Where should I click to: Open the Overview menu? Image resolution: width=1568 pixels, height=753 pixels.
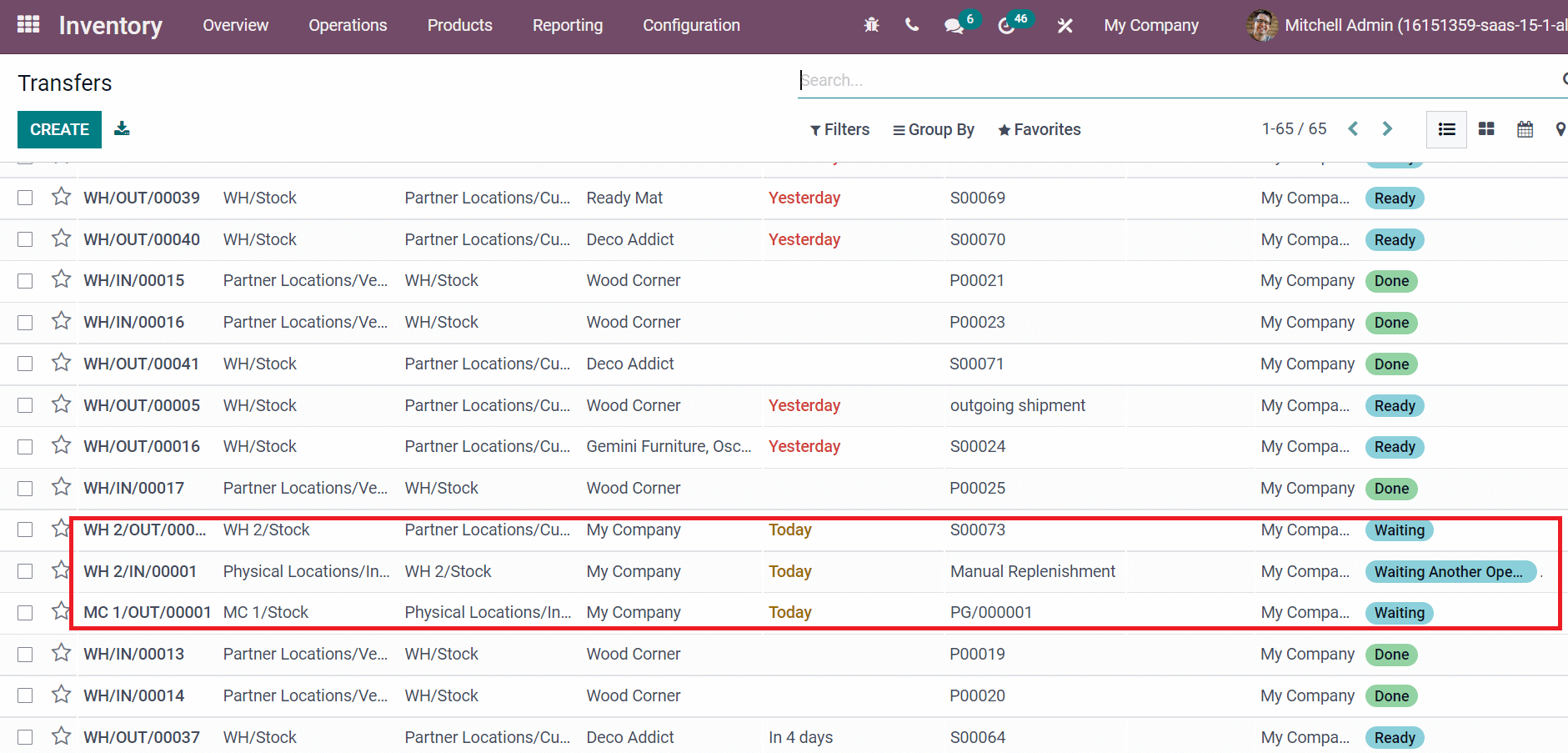click(236, 25)
